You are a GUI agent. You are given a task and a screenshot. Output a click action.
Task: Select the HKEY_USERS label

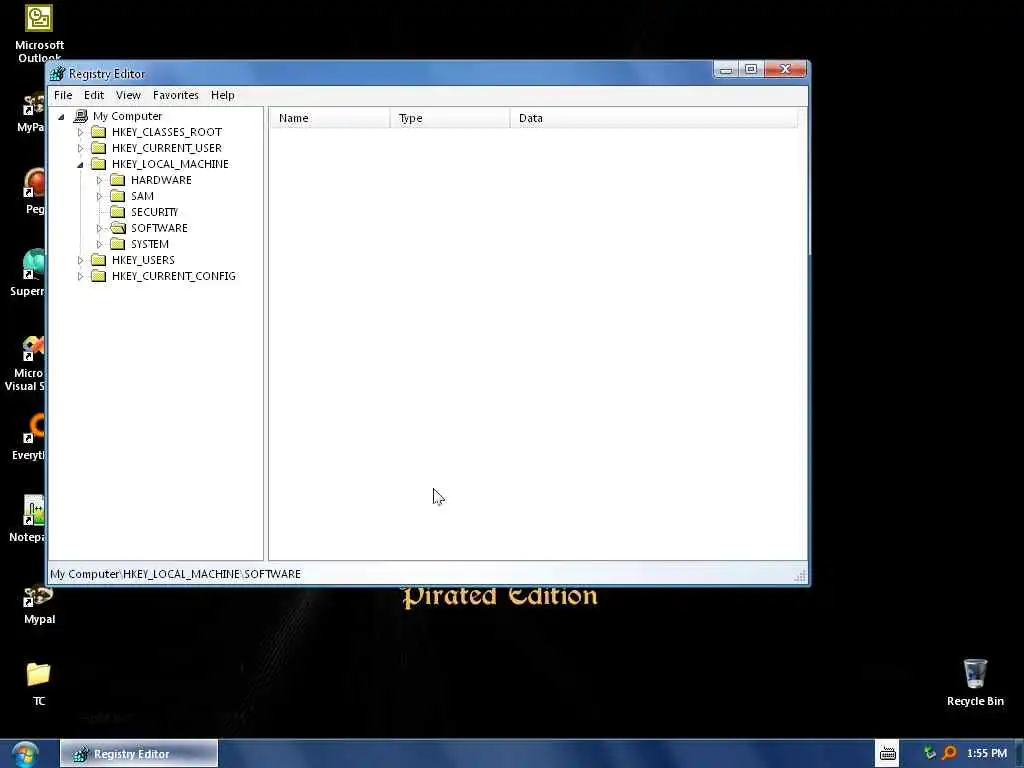pos(143,260)
